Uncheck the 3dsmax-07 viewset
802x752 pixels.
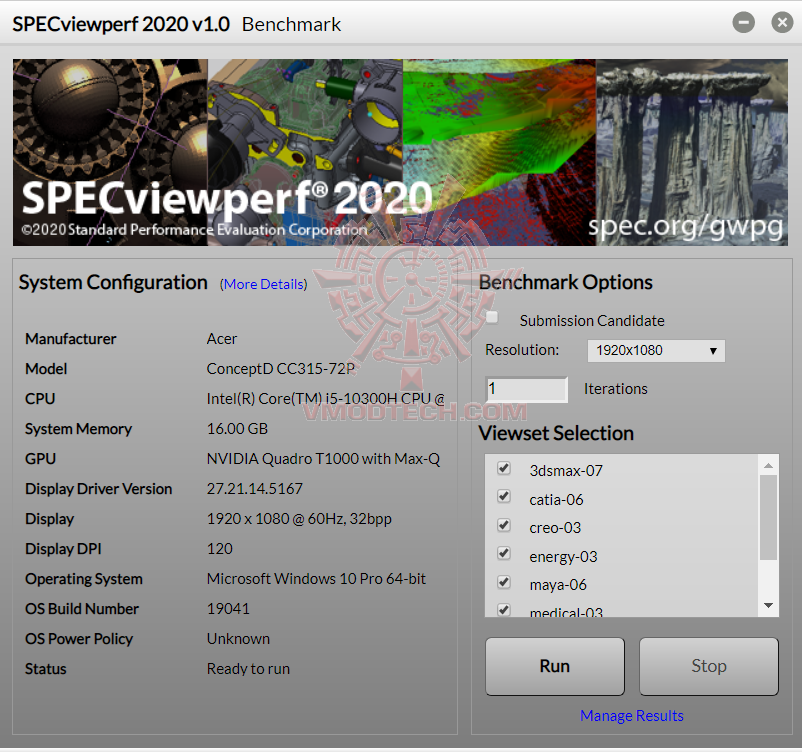click(503, 468)
